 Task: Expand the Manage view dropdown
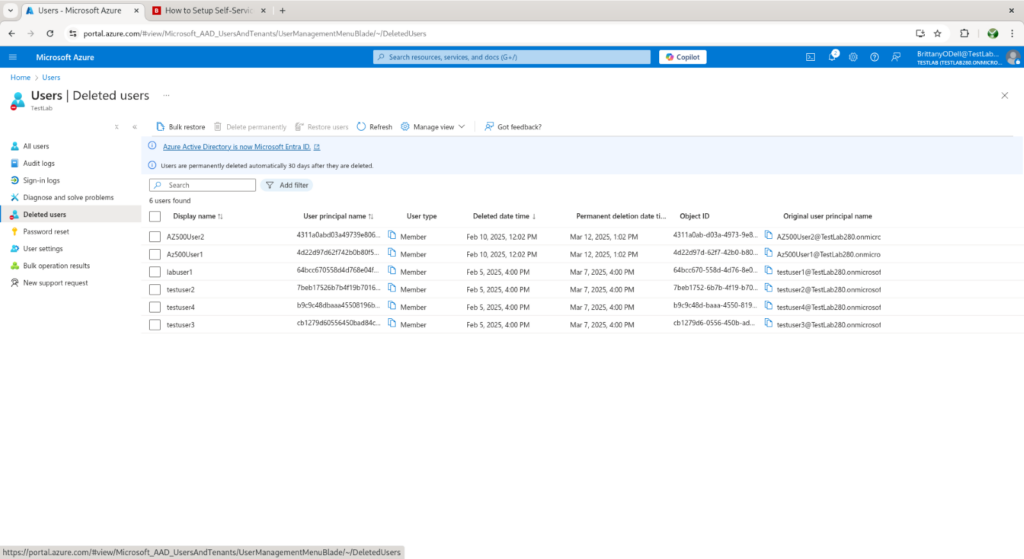click(433, 127)
